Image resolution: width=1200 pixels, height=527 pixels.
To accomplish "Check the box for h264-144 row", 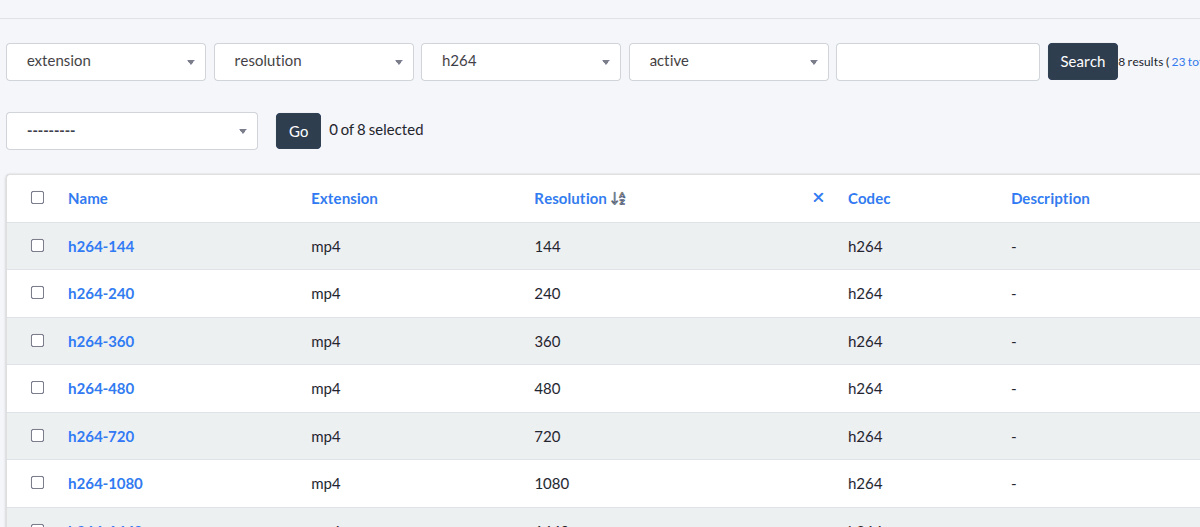I will (38, 246).
